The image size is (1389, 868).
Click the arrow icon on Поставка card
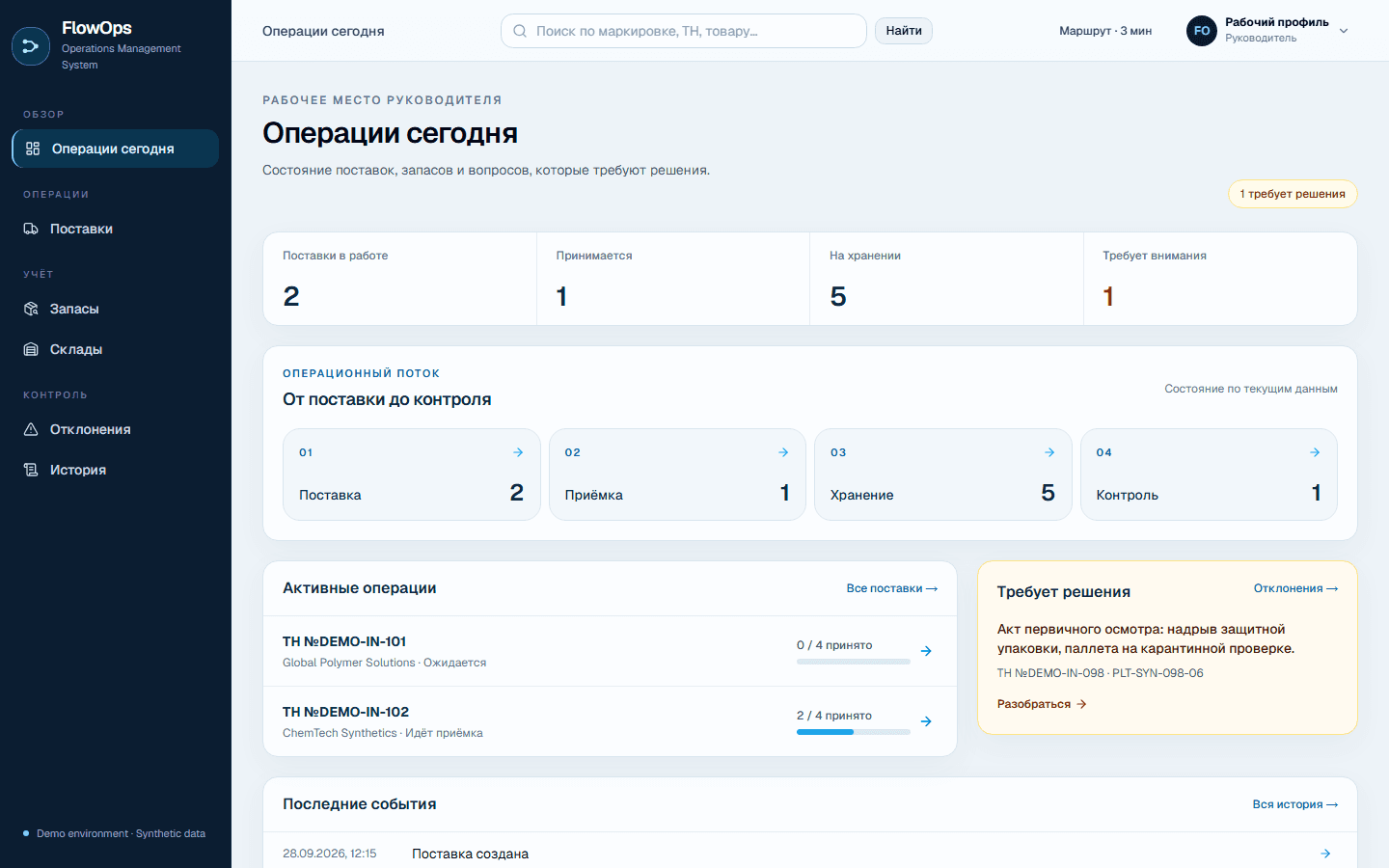pos(518,452)
